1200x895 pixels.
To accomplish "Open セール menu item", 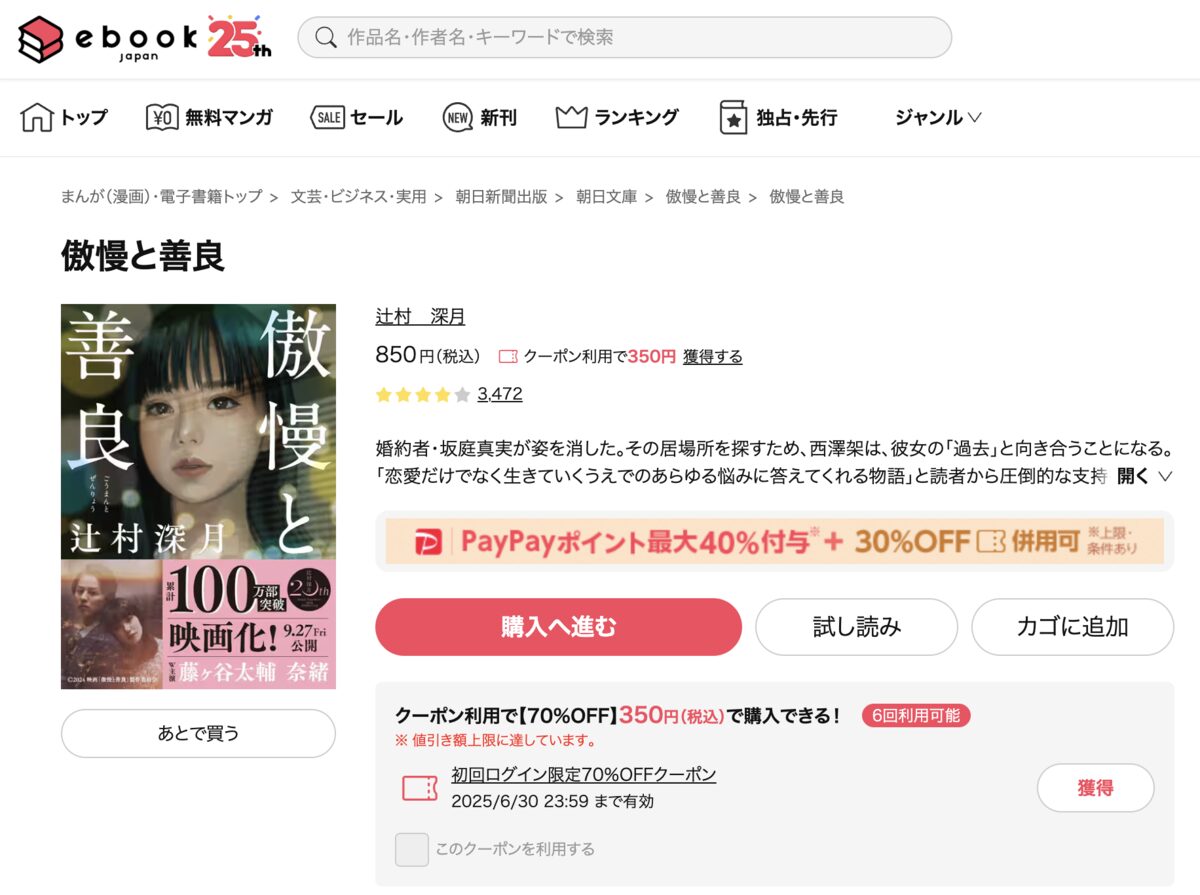I will point(377,117).
